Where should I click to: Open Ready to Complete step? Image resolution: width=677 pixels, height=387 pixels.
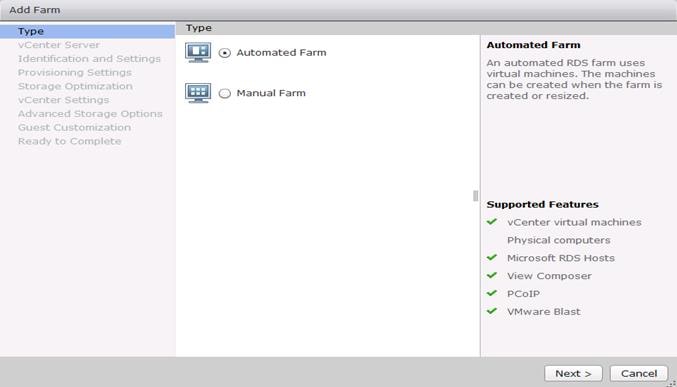70,141
